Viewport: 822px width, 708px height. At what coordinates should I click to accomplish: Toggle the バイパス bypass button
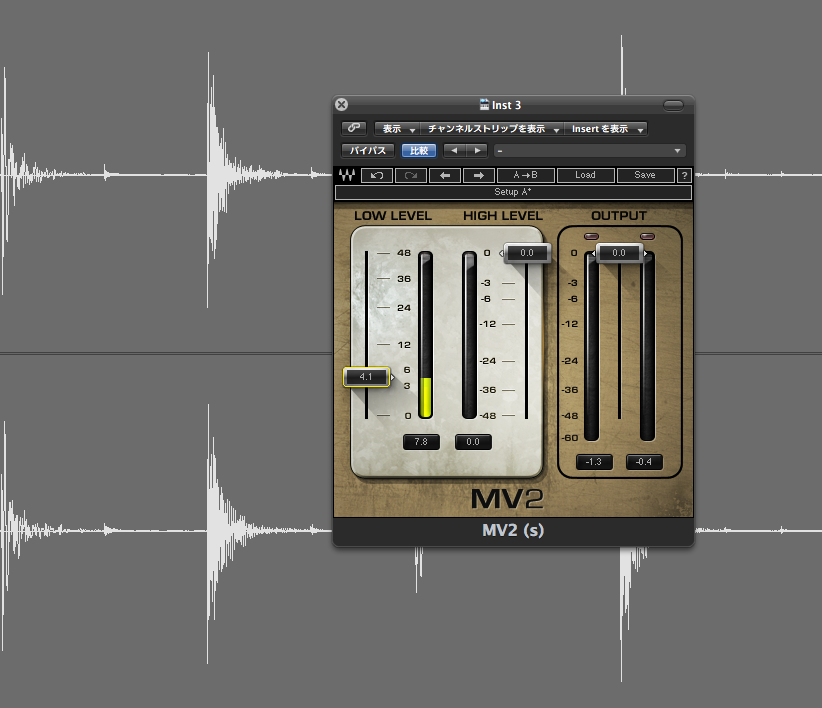[x=368, y=150]
